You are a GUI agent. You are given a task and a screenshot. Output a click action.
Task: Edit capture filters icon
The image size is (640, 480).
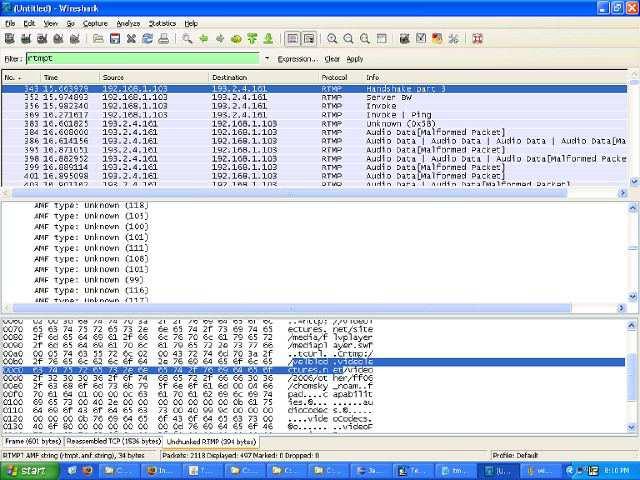[404, 39]
